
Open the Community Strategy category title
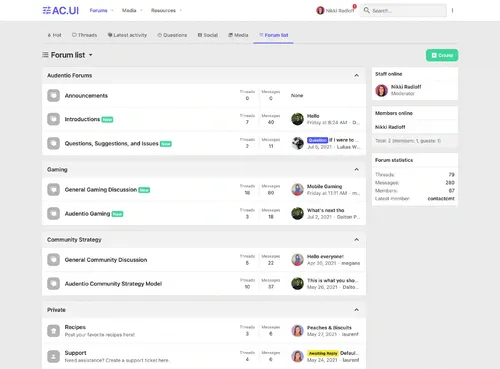(74, 240)
